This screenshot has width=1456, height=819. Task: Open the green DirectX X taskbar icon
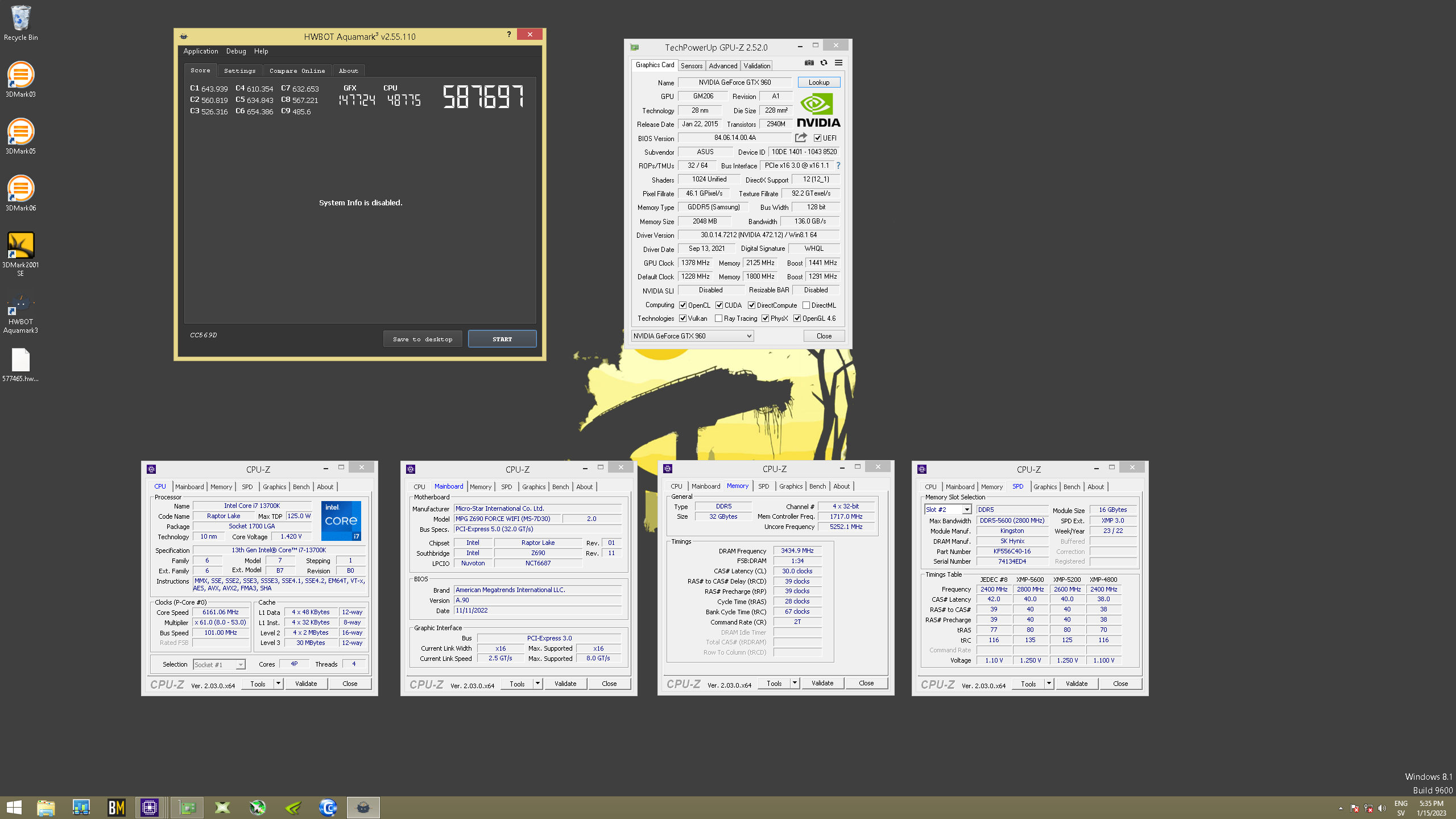point(222,808)
